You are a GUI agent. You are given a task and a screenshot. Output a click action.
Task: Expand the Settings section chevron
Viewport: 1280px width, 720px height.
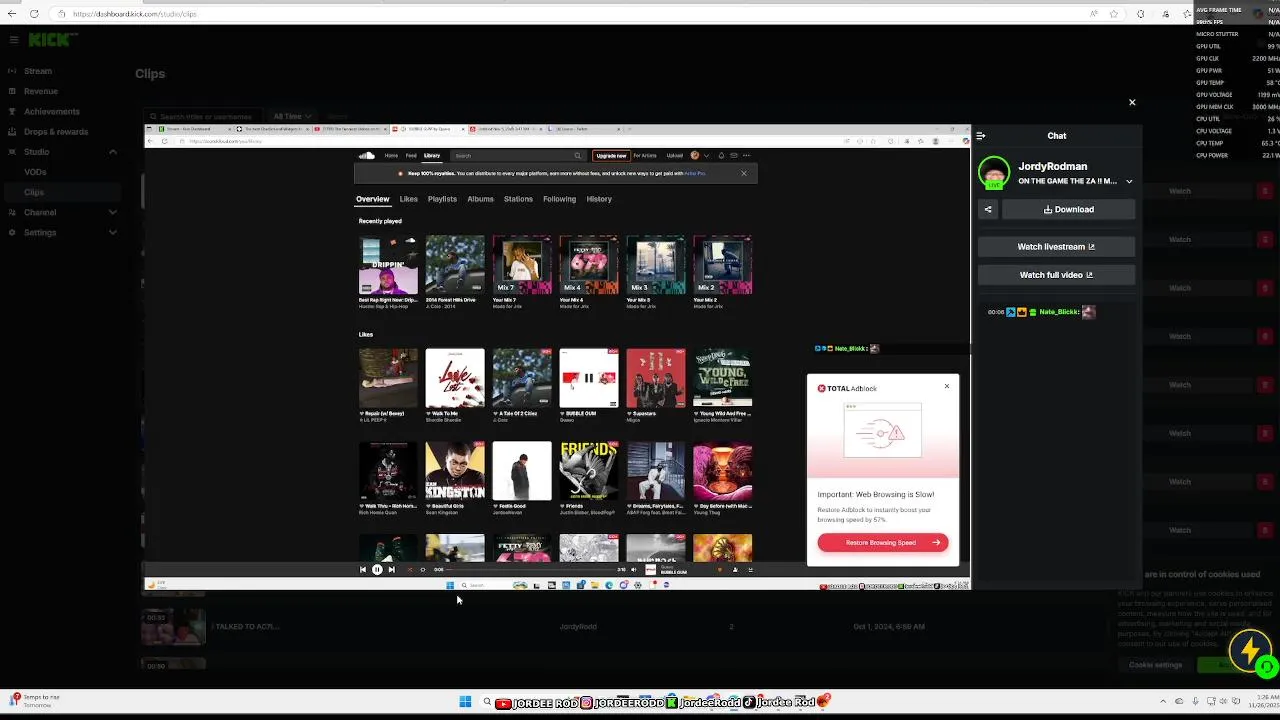(112, 232)
